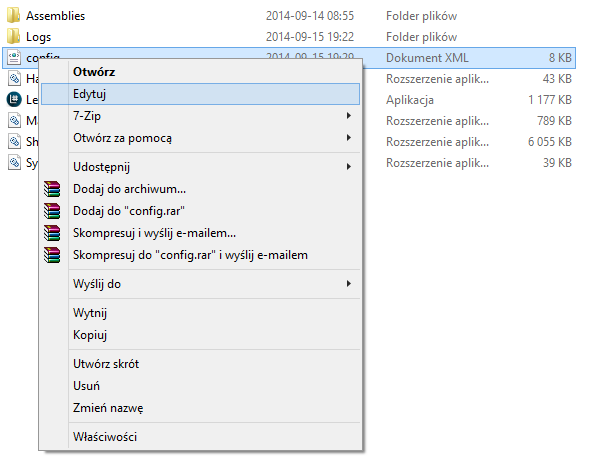Click Folder plików in the Assemblies row
Viewport: 590px width, 469px height.
[x=421, y=16]
